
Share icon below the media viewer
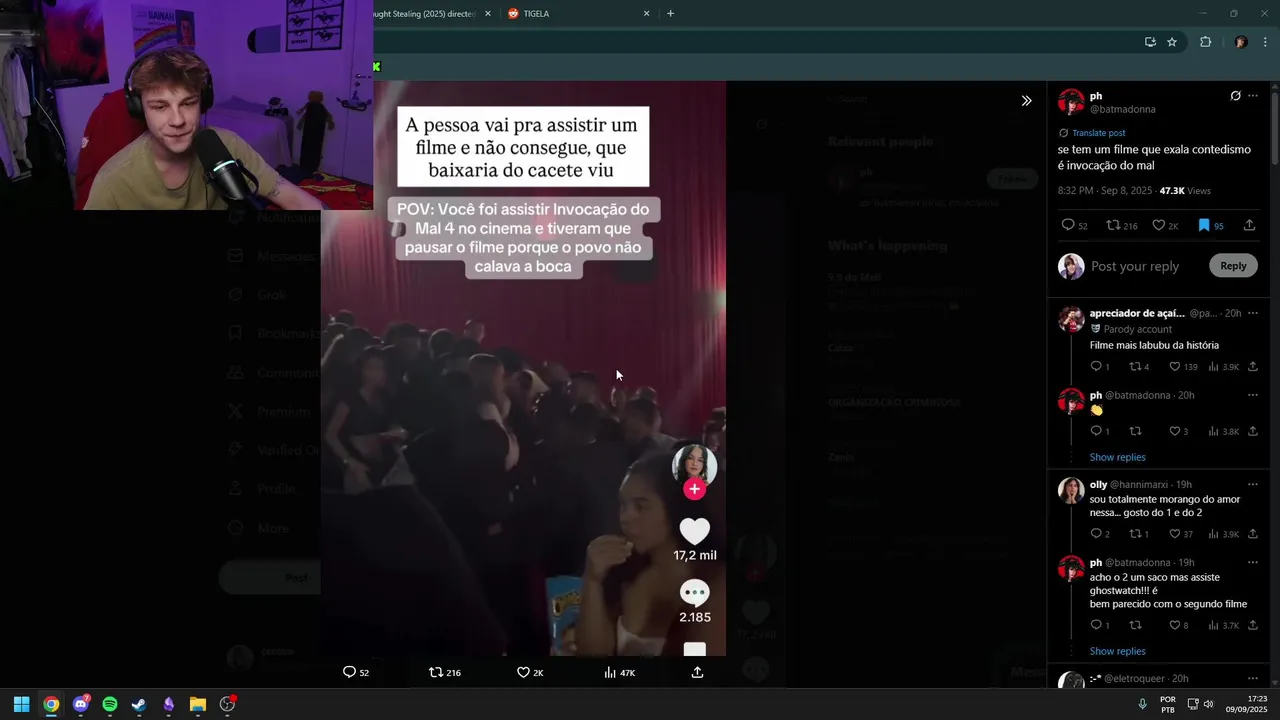(697, 673)
